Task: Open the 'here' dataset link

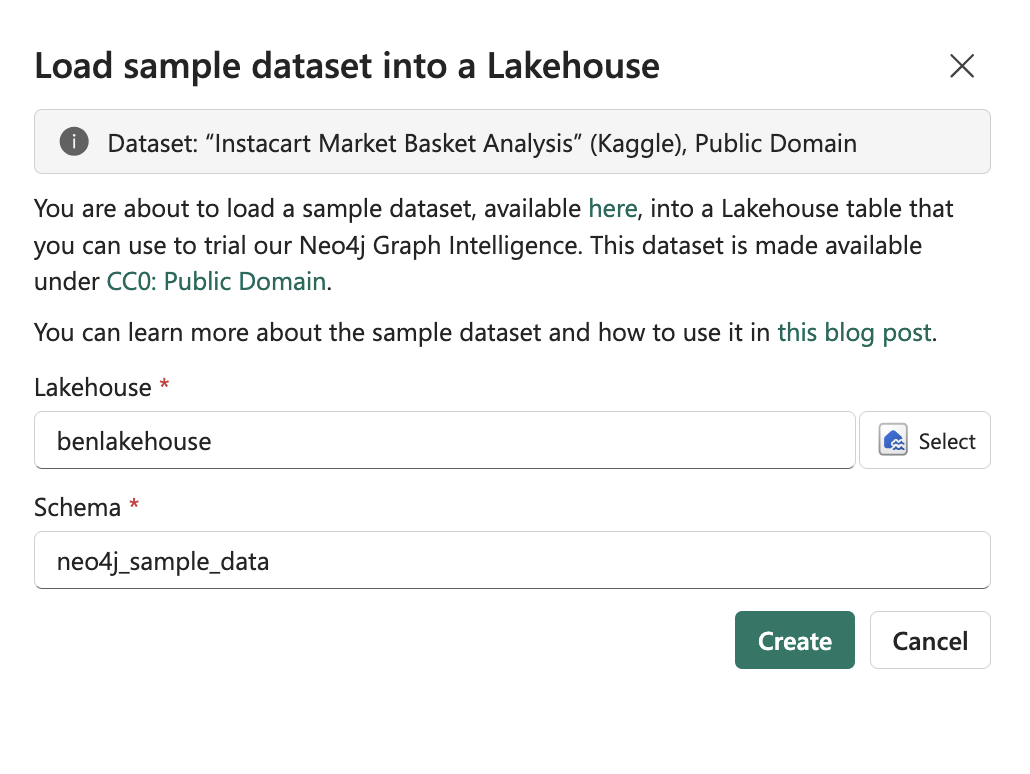Action: point(612,208)
